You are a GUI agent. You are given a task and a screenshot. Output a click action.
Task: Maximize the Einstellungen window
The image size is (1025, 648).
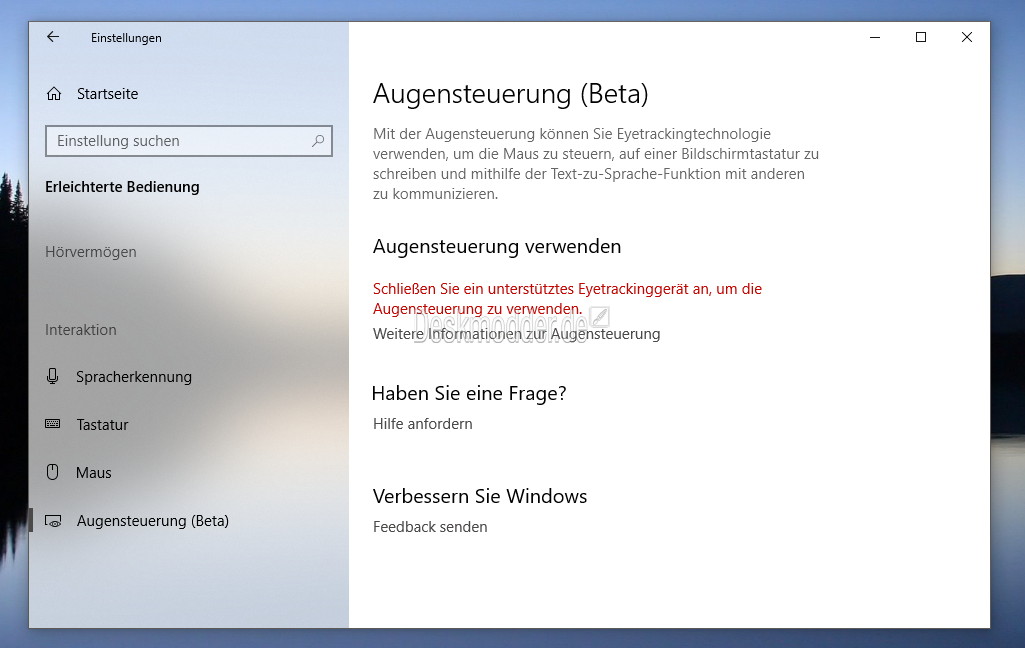(921, 37)
